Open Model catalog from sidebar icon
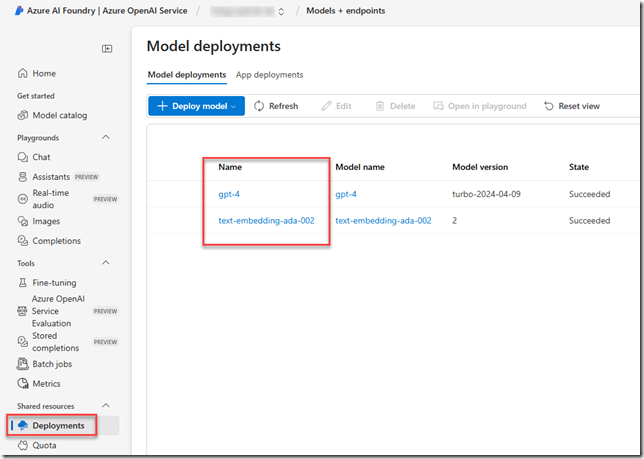Viewport: 644px width, 459px height. pyautogui.click(x=24, y=116)
